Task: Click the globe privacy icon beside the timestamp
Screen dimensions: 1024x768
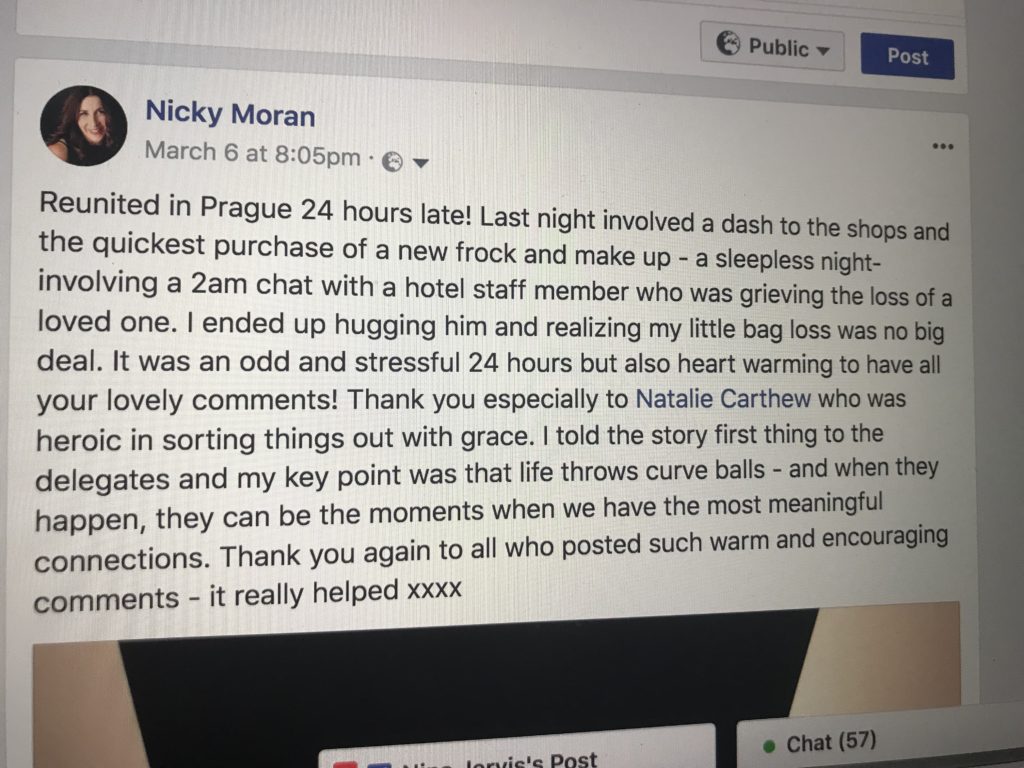Action: pyautogui.click(x=392, y=161)
